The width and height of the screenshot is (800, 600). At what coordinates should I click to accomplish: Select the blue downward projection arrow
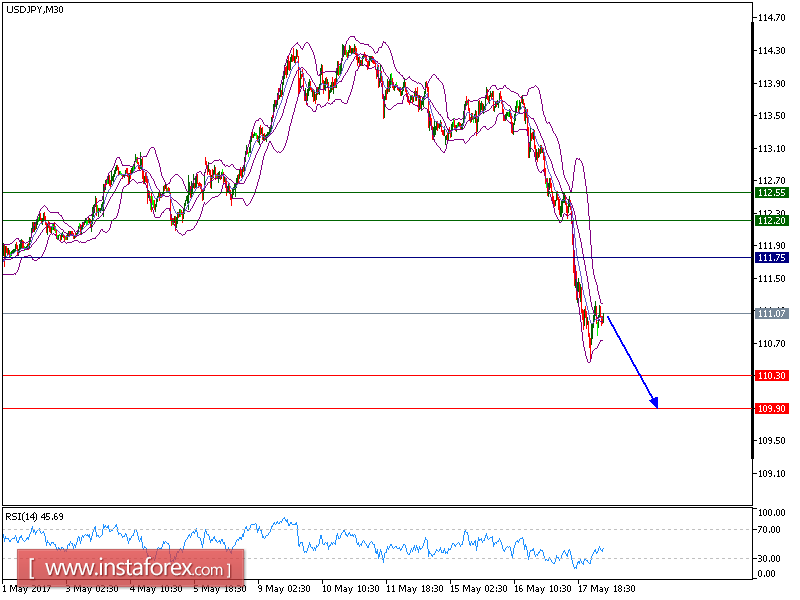pos(629,357)
